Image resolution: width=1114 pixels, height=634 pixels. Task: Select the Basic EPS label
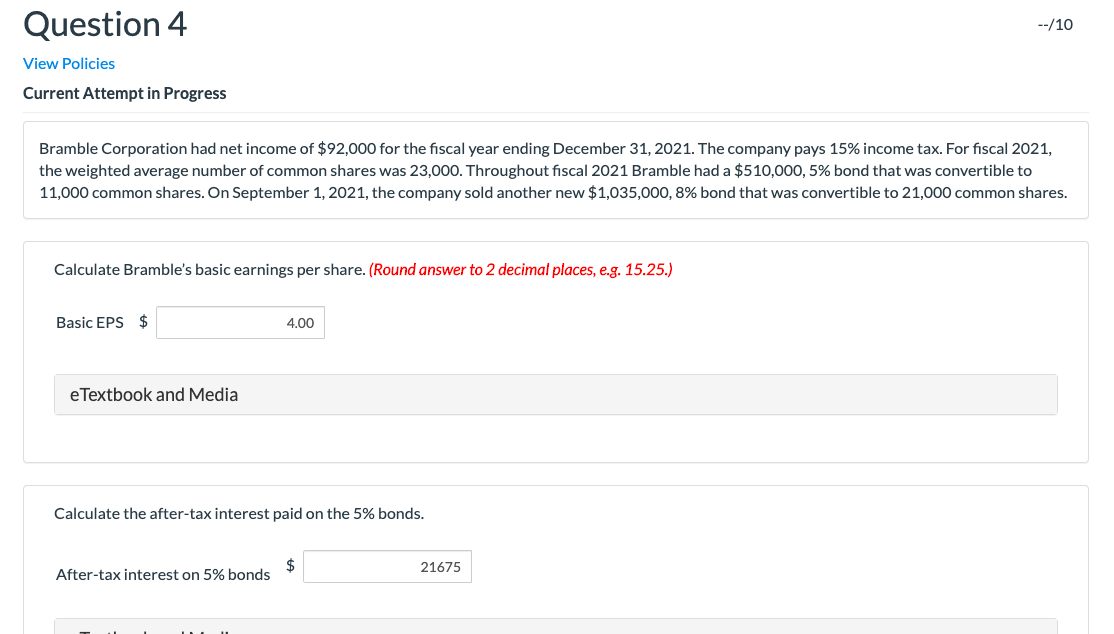89,322
